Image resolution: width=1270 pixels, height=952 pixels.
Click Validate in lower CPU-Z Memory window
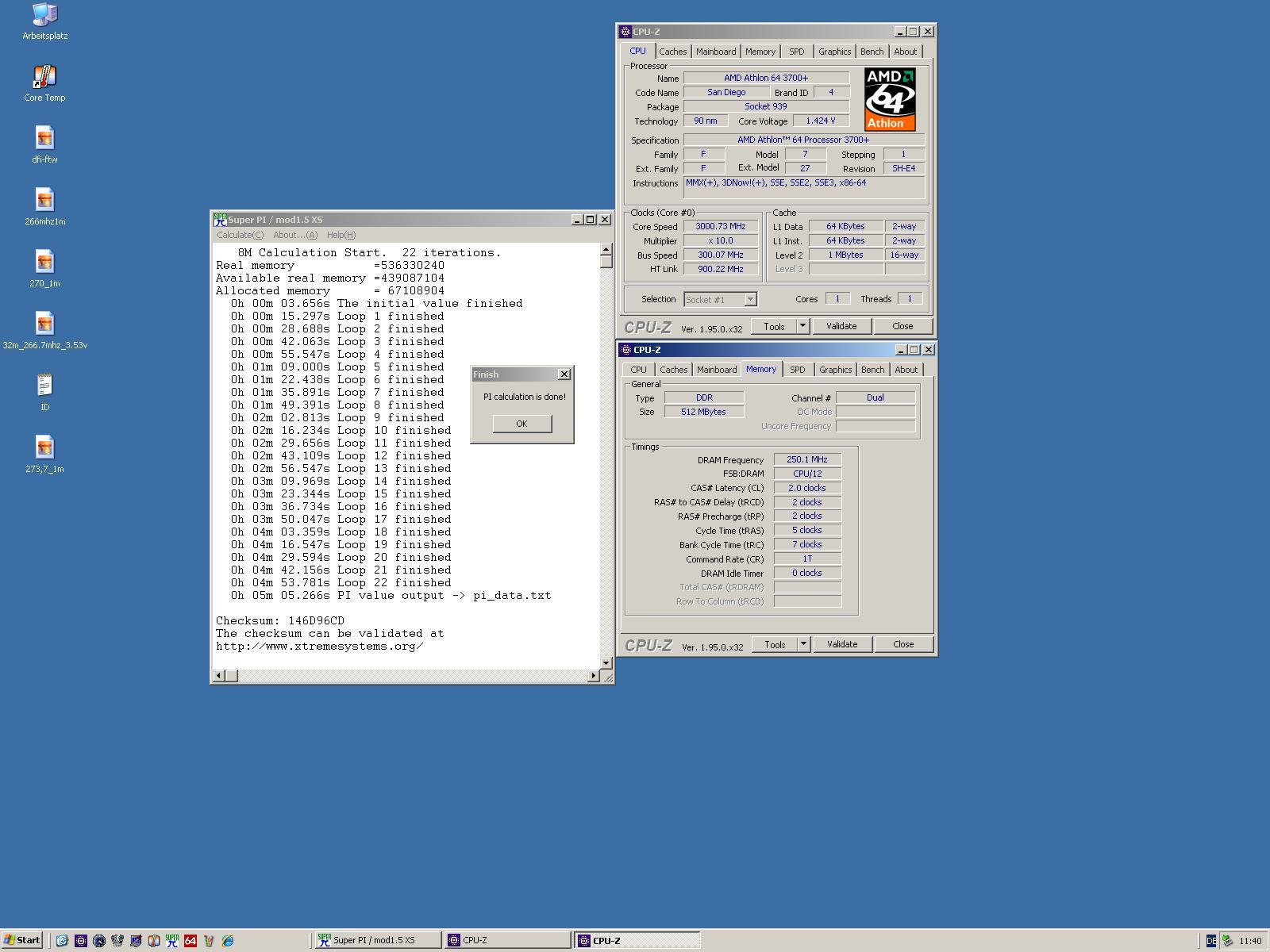click(842, 644)
